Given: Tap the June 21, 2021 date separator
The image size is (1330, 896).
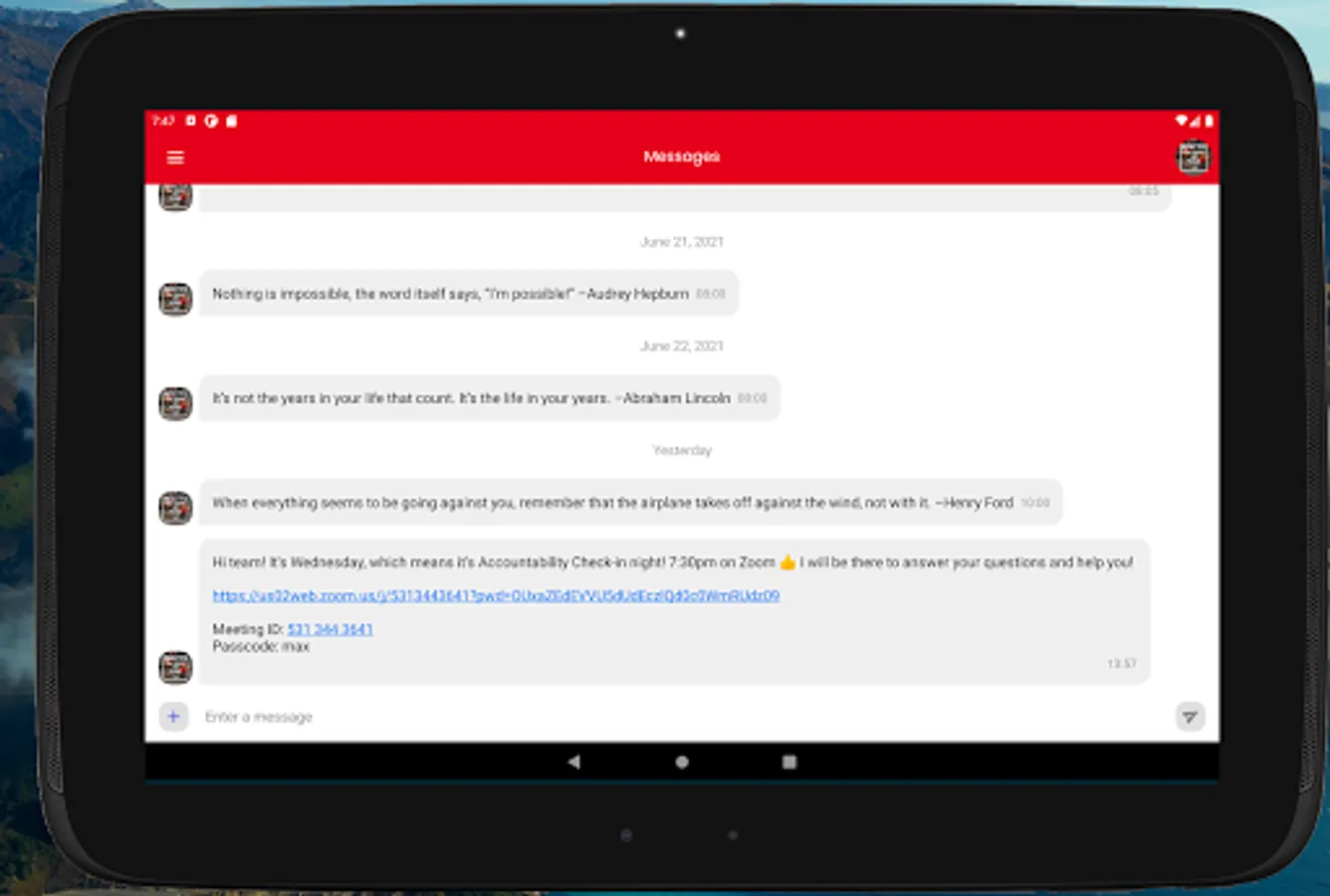Looking at the screenshot, I should 682,242.
